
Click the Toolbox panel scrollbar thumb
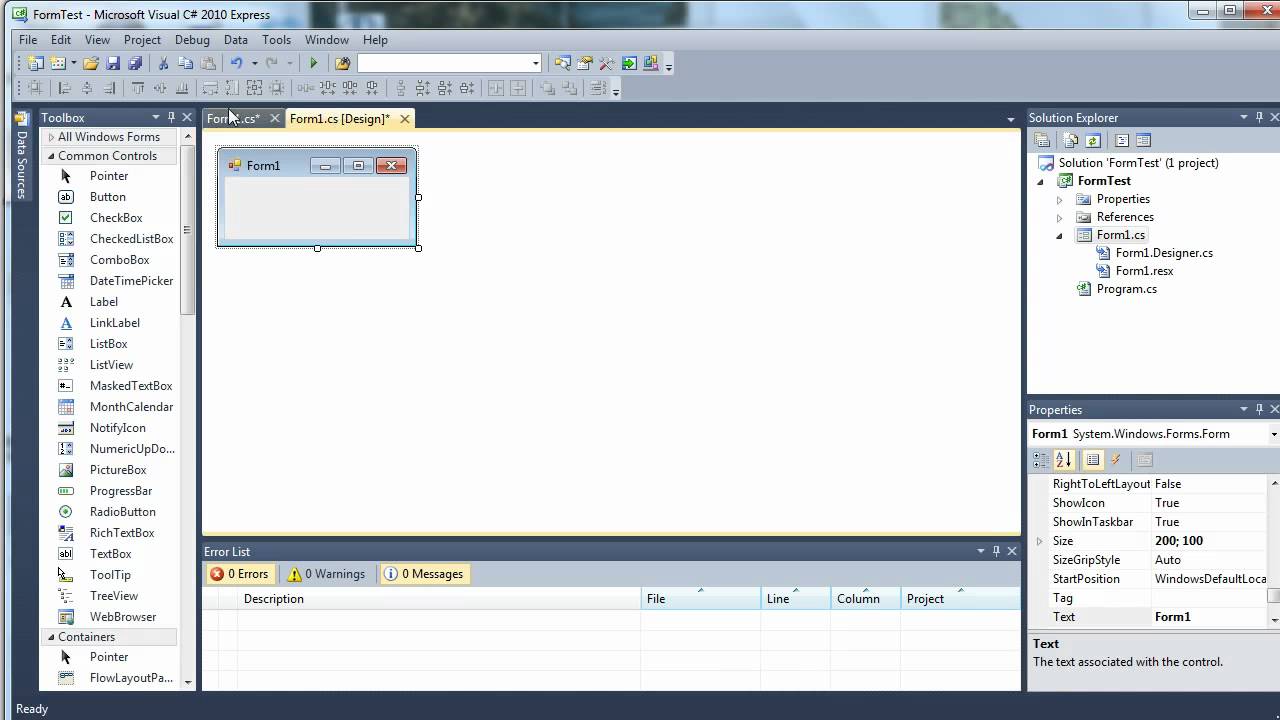click(x=187, y=231)
